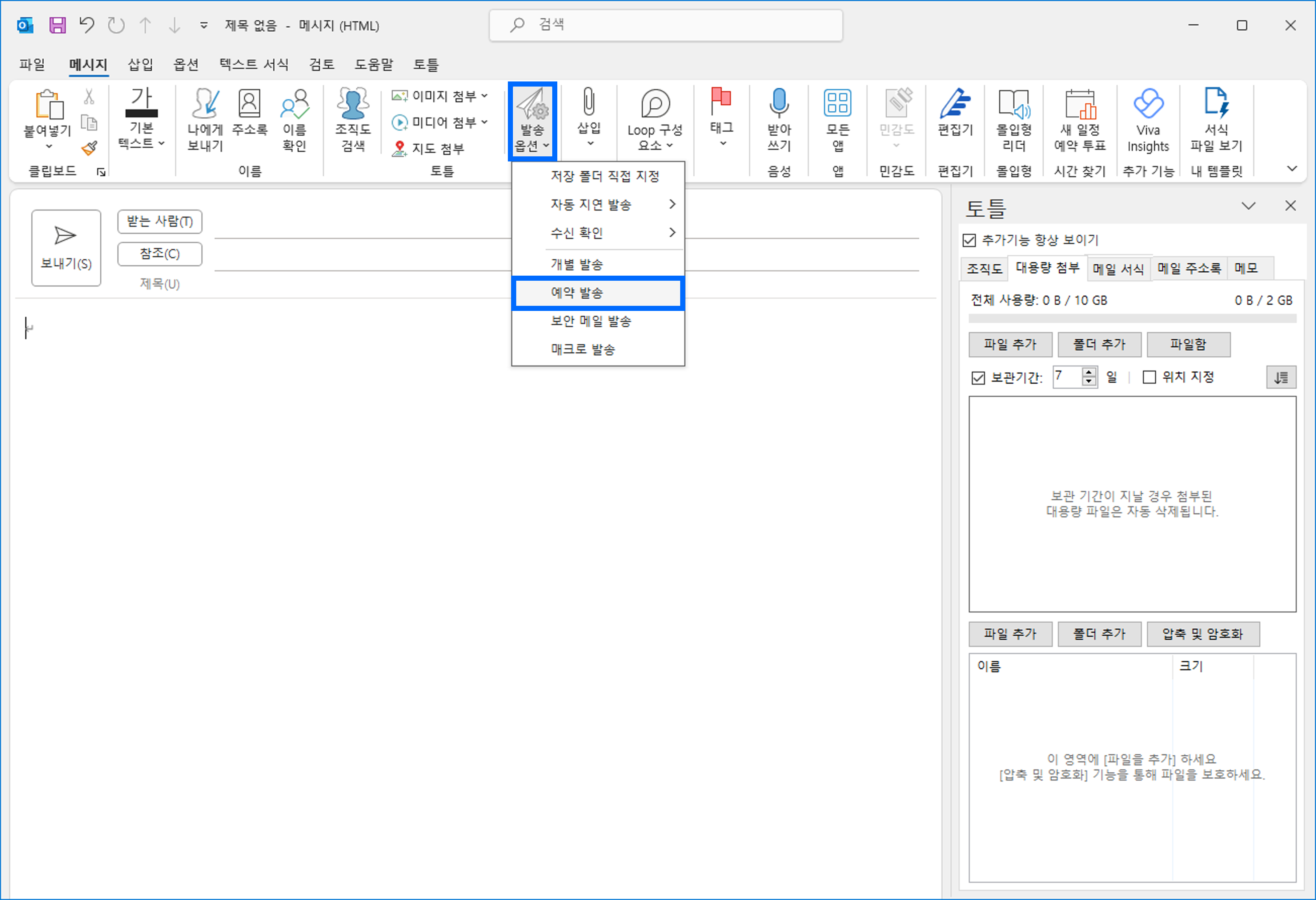Click the 받는 사람(T) button

click(160, 221)
